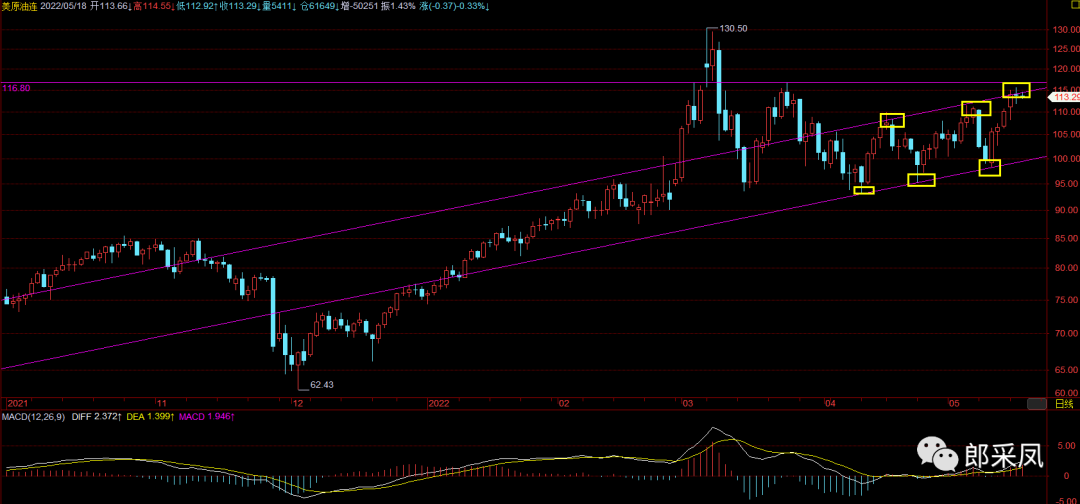This screenshot has height=504, width=1080.
Task: Click the 130.50 high price marker
Action: tap(735, 29)
